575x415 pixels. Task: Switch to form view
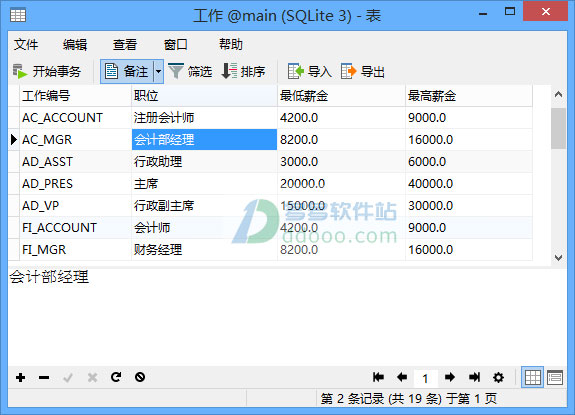[555, 377]
